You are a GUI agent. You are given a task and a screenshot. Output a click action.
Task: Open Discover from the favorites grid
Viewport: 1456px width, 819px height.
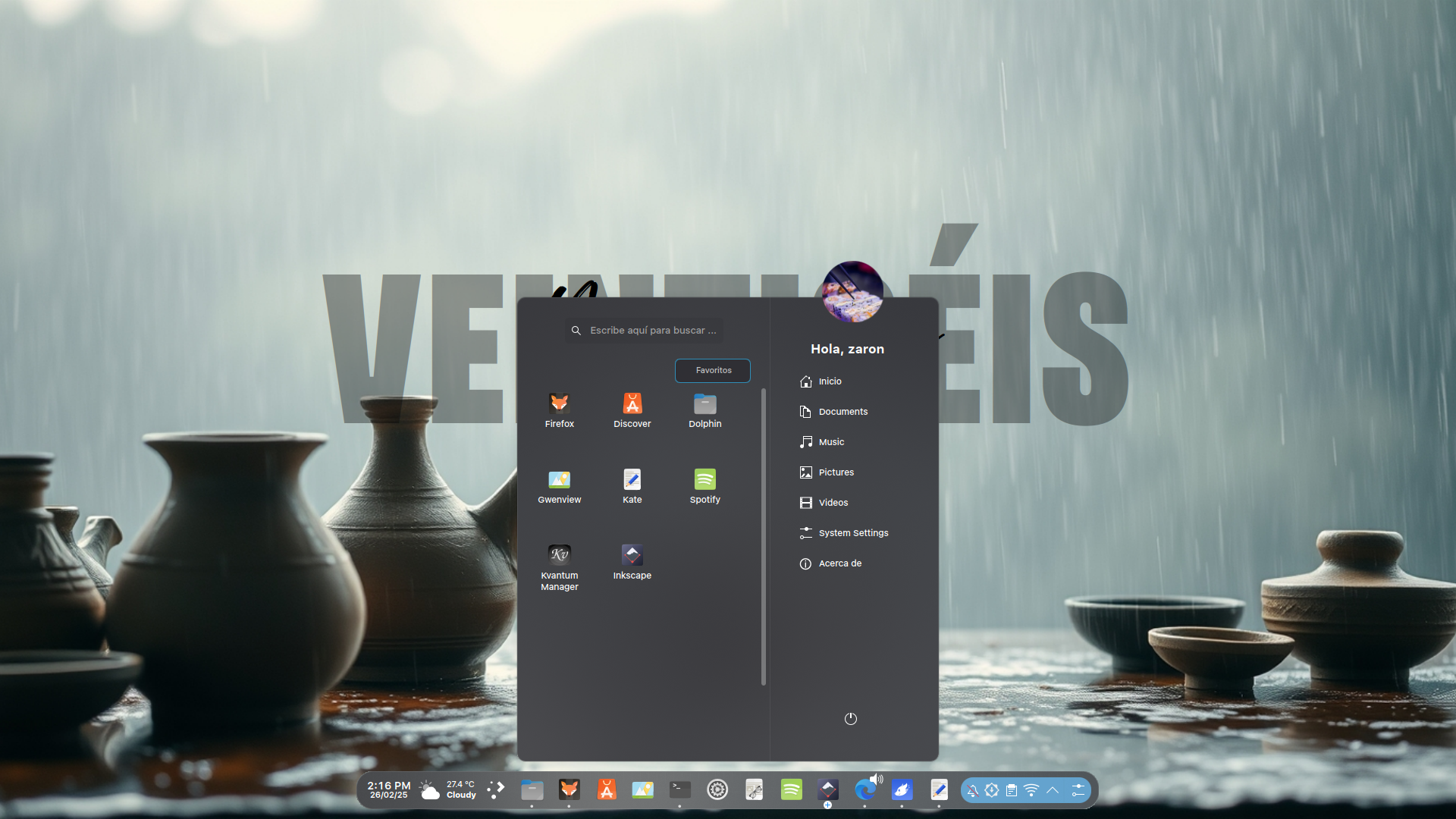[632, 410]
